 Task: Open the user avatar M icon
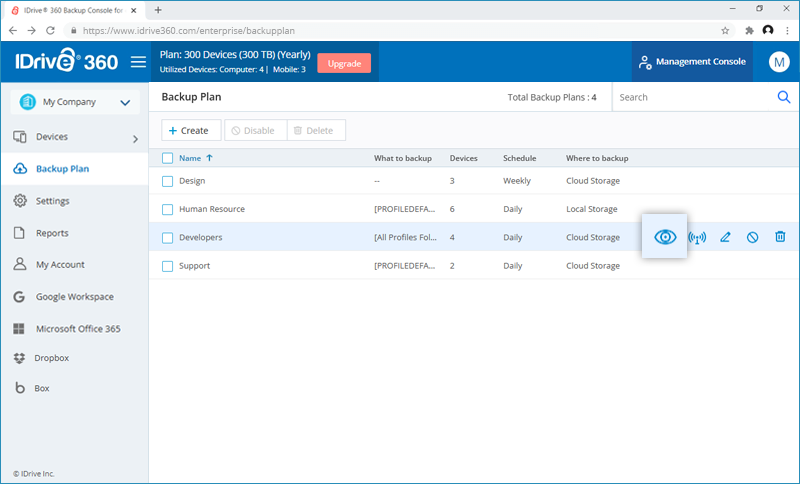tap(779, 62)
